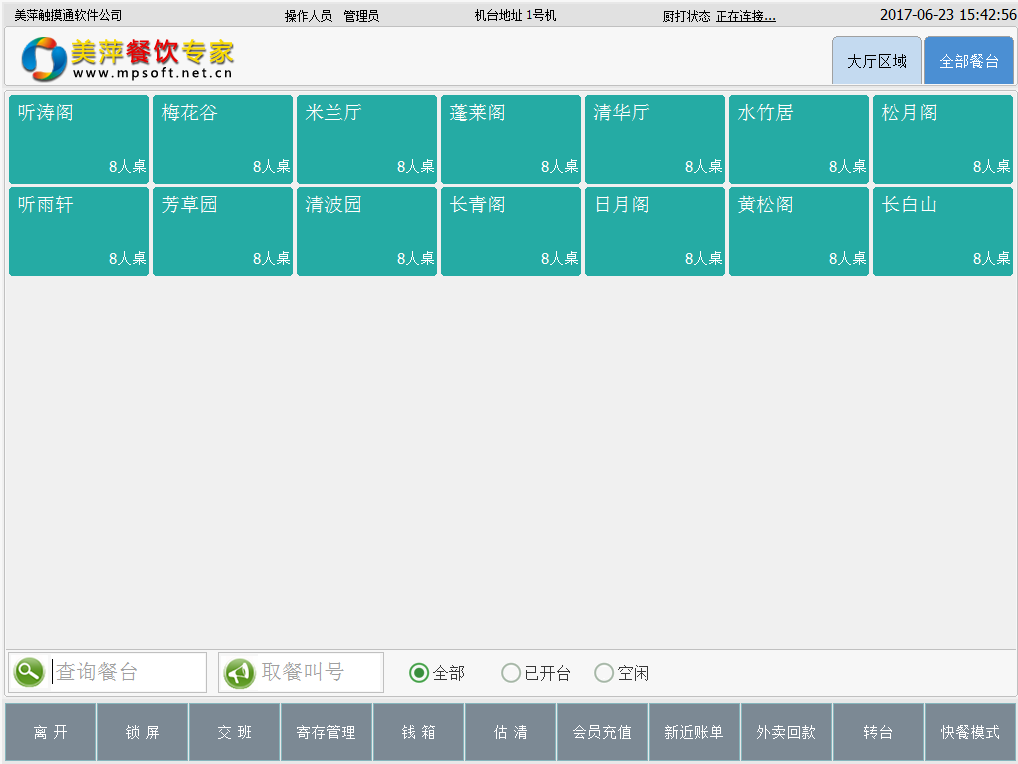The width and height of the screenshot is (1018, 764).
Task: Open the 日月阁 table tile
Action: (654, 232)
